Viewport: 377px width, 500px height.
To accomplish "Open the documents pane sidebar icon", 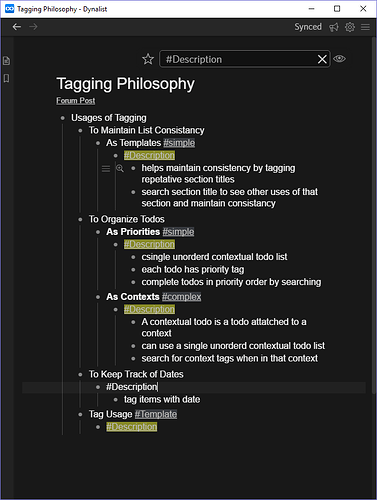I will 6,61.
